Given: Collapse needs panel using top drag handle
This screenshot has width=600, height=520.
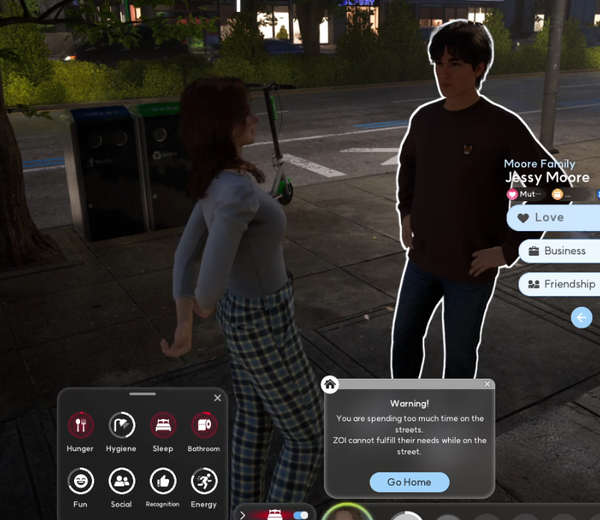Looking at the screenshot, I should pos(142,394).
